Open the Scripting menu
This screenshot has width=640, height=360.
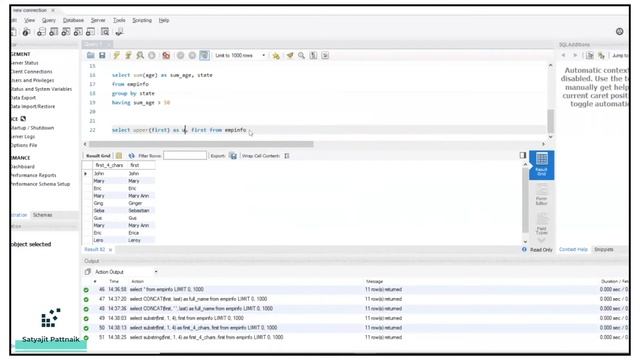pyautogui.click(x=142, y=20)
